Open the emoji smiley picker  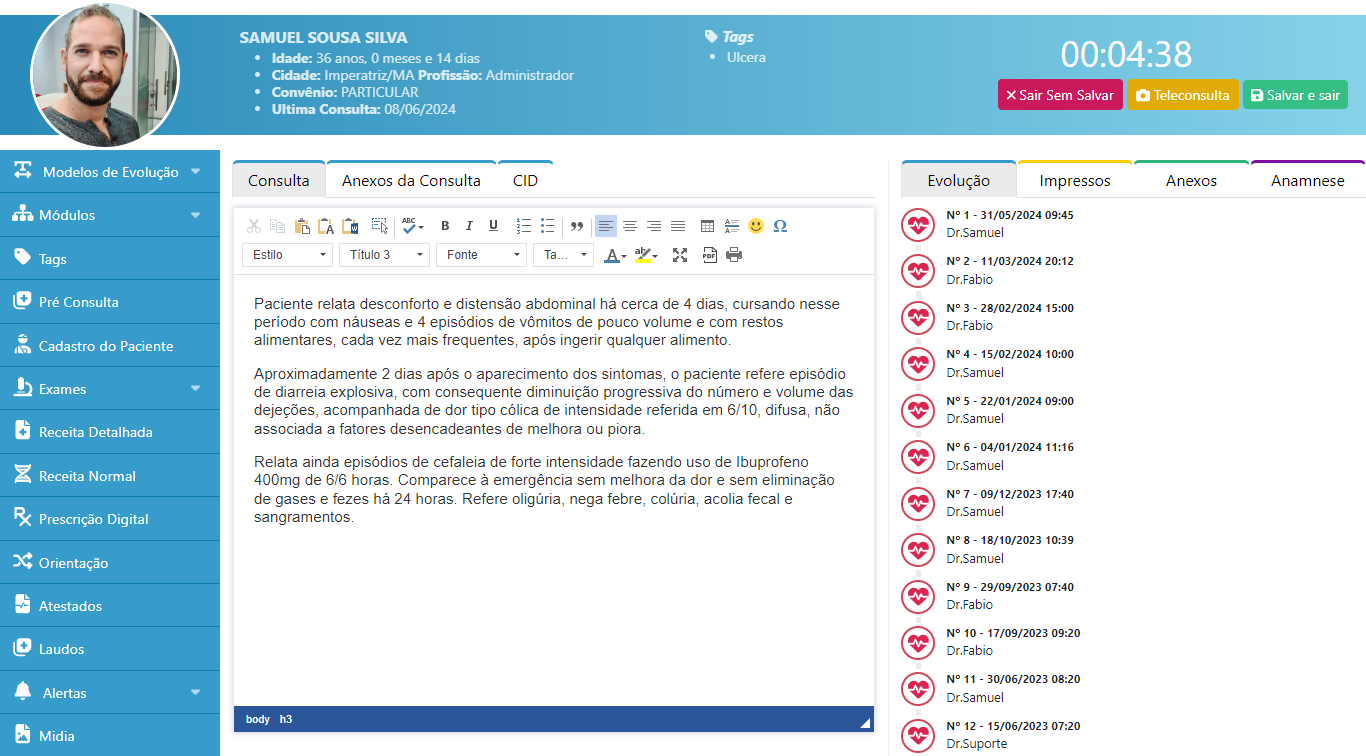coord(756,226)
